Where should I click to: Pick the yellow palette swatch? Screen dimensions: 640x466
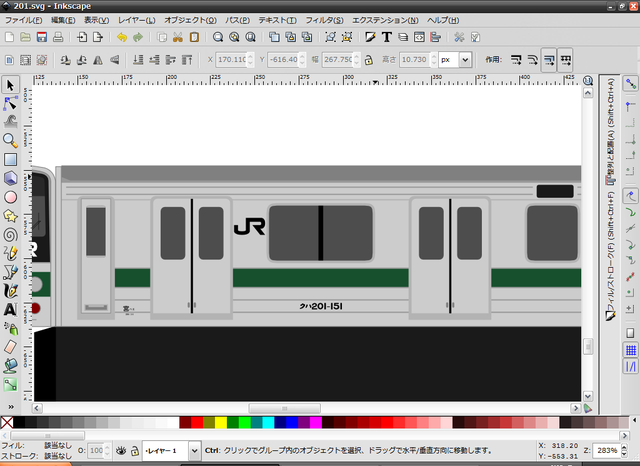[221, 422]
